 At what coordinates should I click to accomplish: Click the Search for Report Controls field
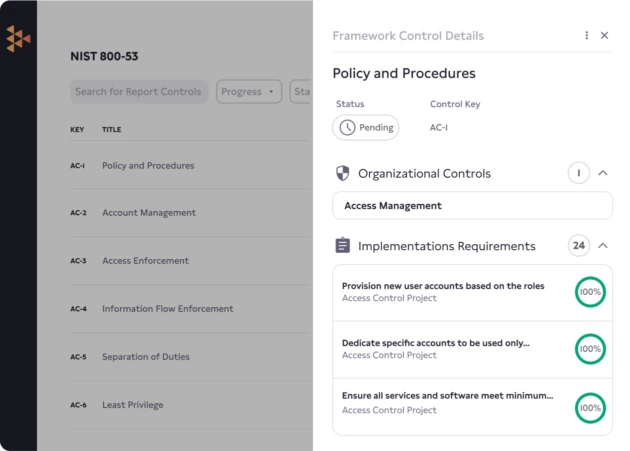pos(139,92)
